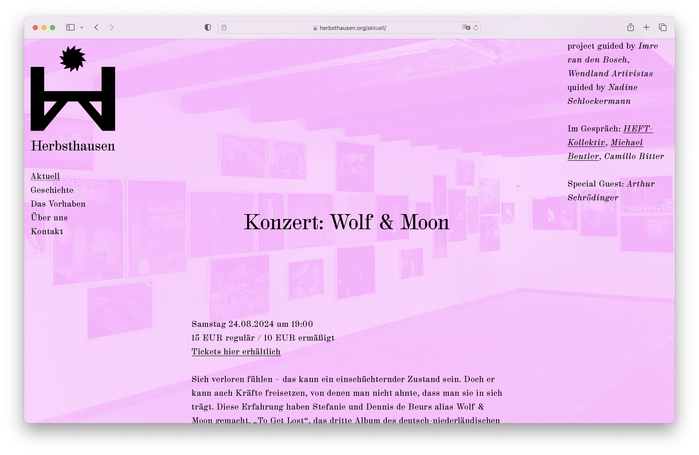Viewport: 699px width, 455px height.
Task: Click the Imre van den Bosch text
Action: pos(613,53)
